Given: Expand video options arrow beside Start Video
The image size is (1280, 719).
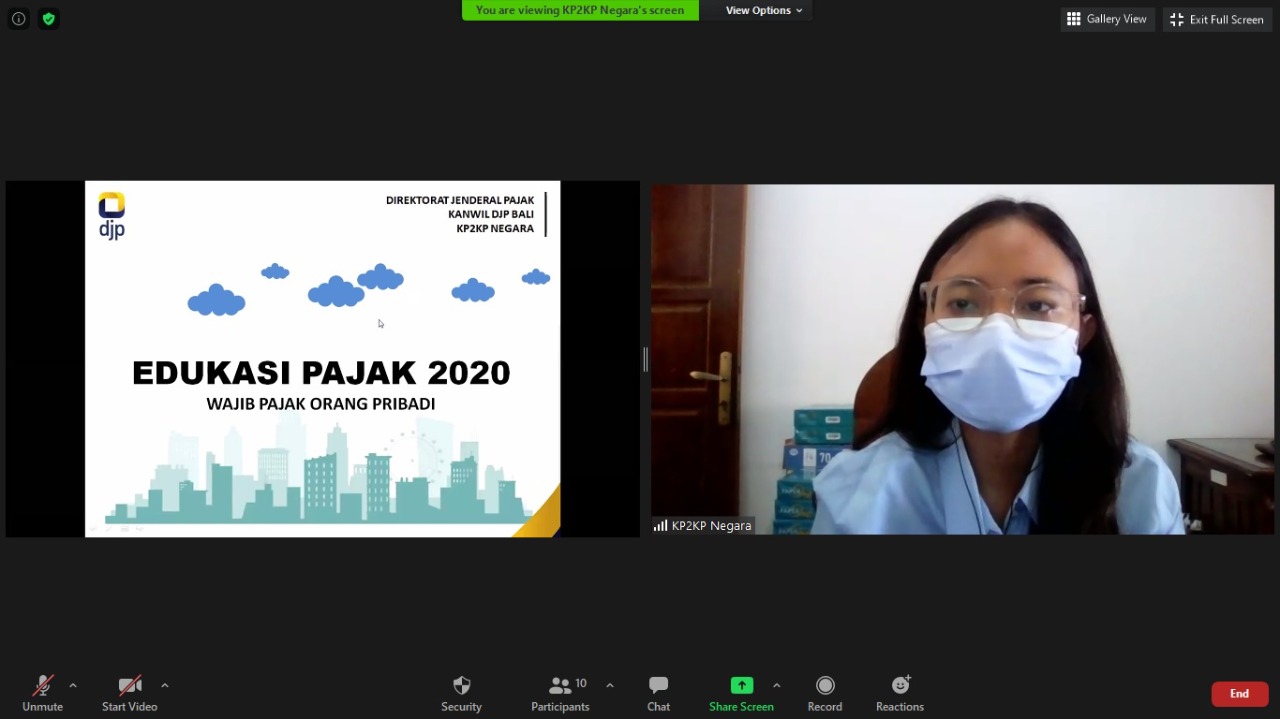Looking at the screenshot, I should coord(164,686).
